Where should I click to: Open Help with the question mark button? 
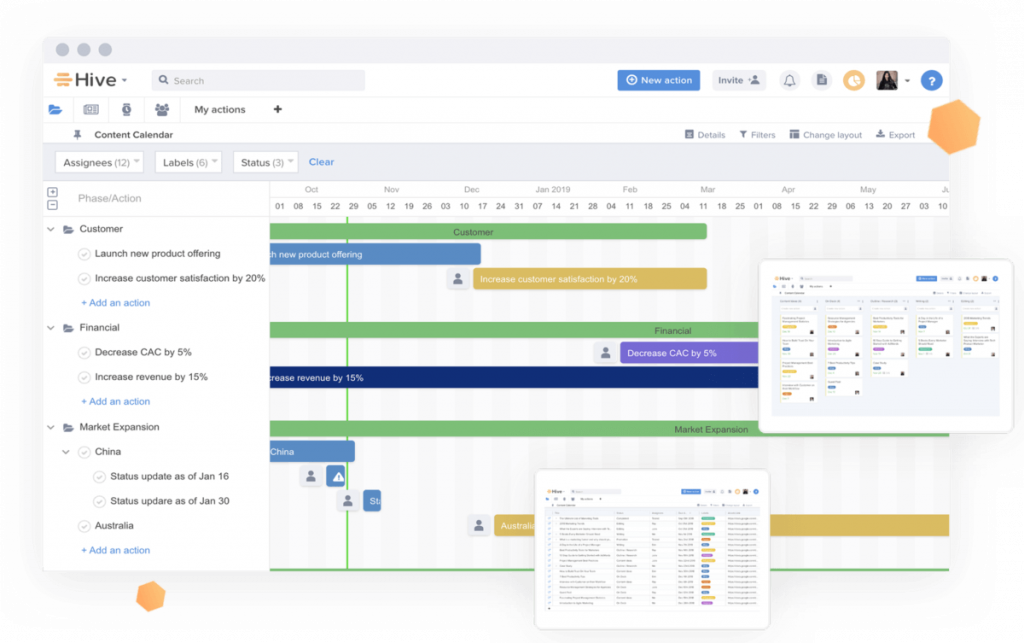tap(931, 81)
